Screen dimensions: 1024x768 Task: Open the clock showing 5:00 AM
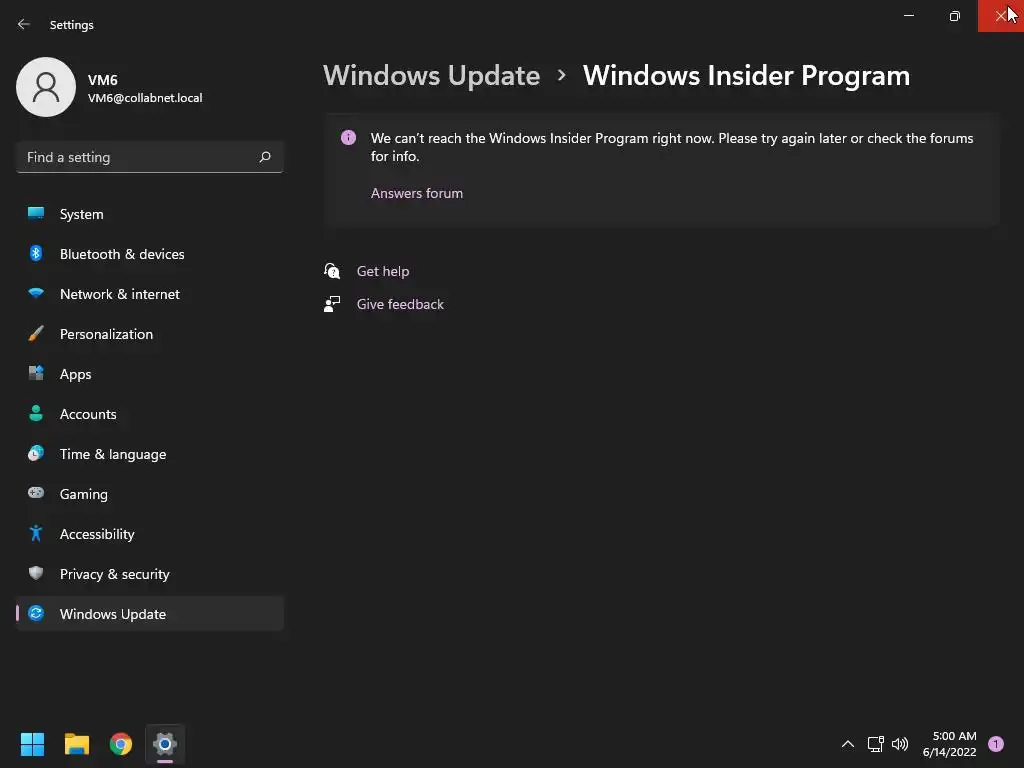(950, 744)
